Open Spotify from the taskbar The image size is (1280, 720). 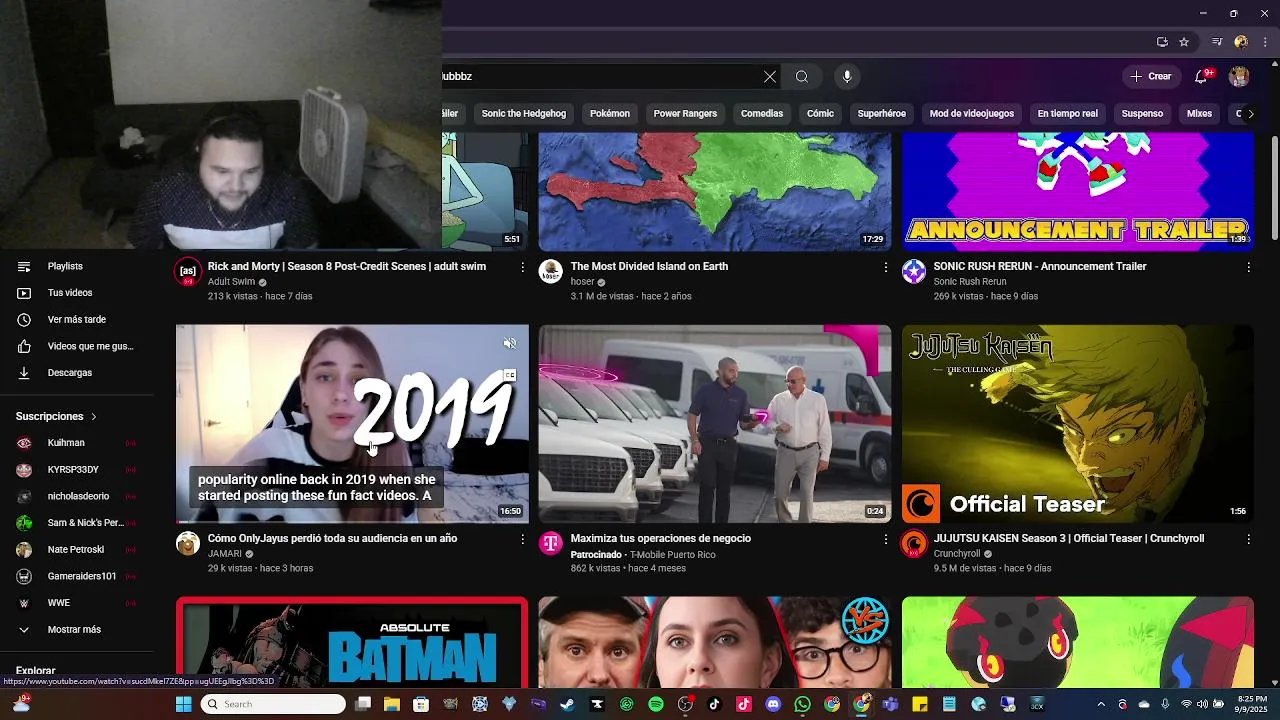(x=656, y=704)
